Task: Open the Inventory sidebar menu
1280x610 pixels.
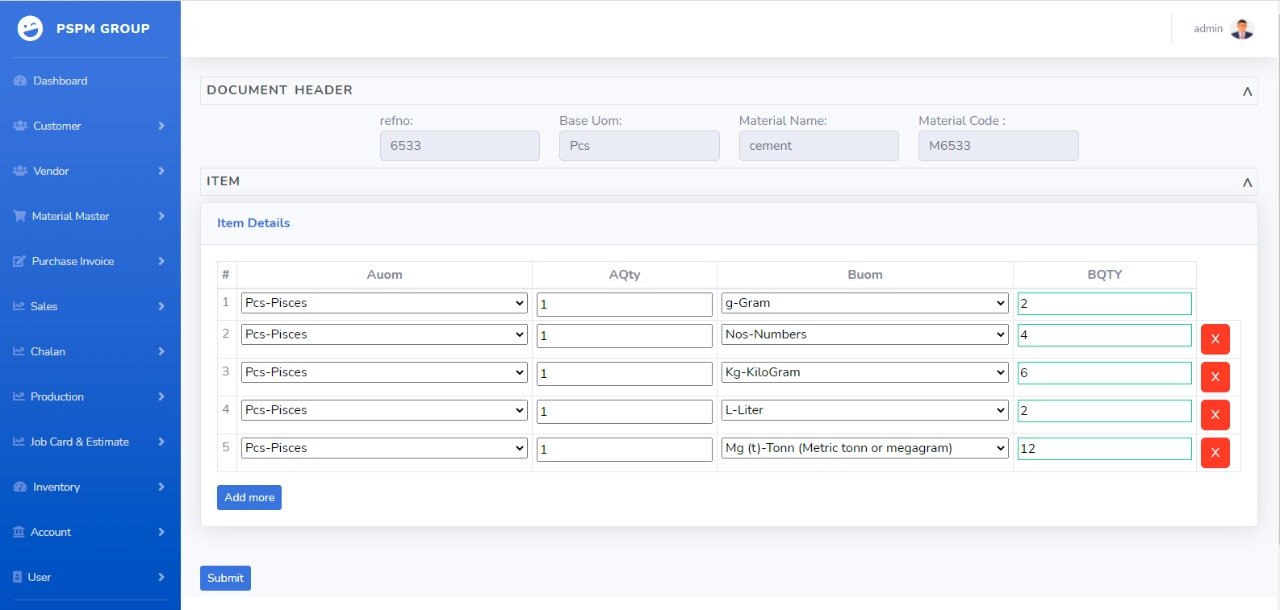Action: tap(90, 487)
